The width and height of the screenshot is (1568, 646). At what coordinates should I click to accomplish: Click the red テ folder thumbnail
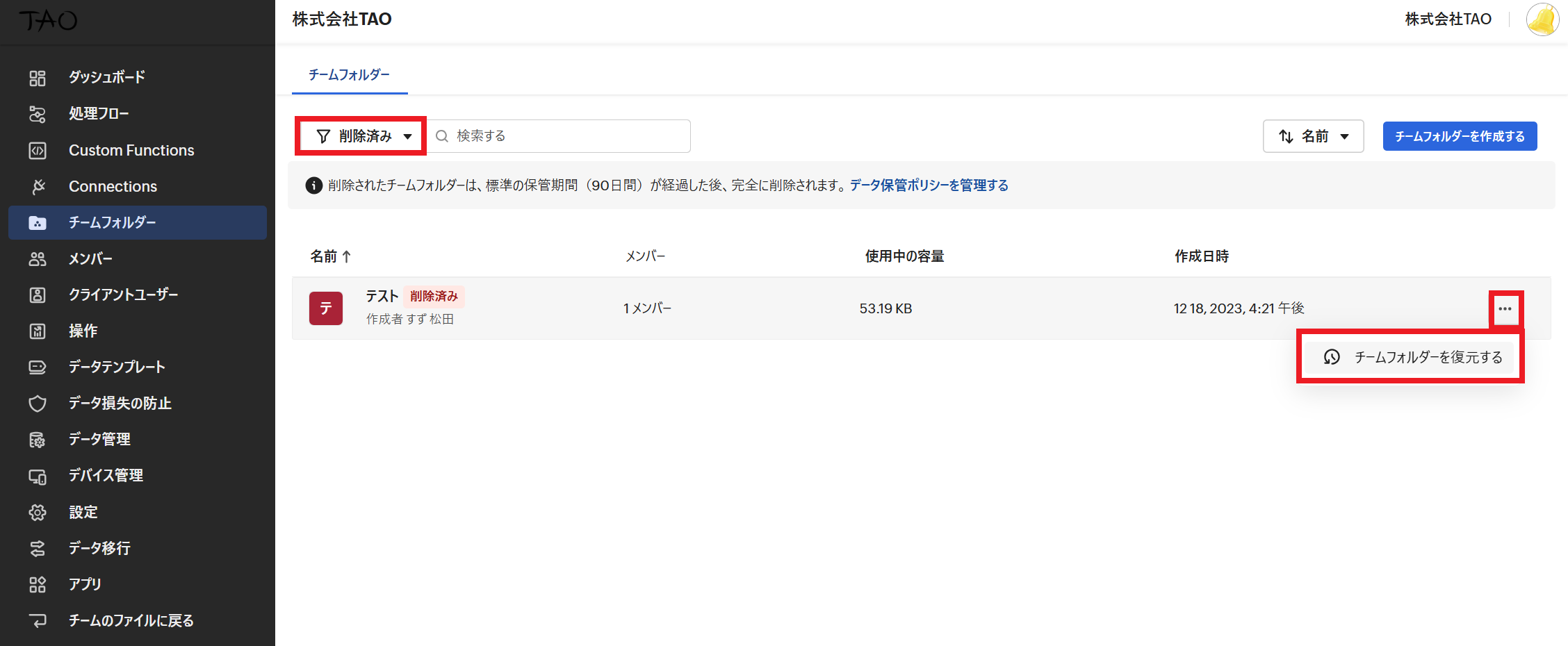point(326,308)
